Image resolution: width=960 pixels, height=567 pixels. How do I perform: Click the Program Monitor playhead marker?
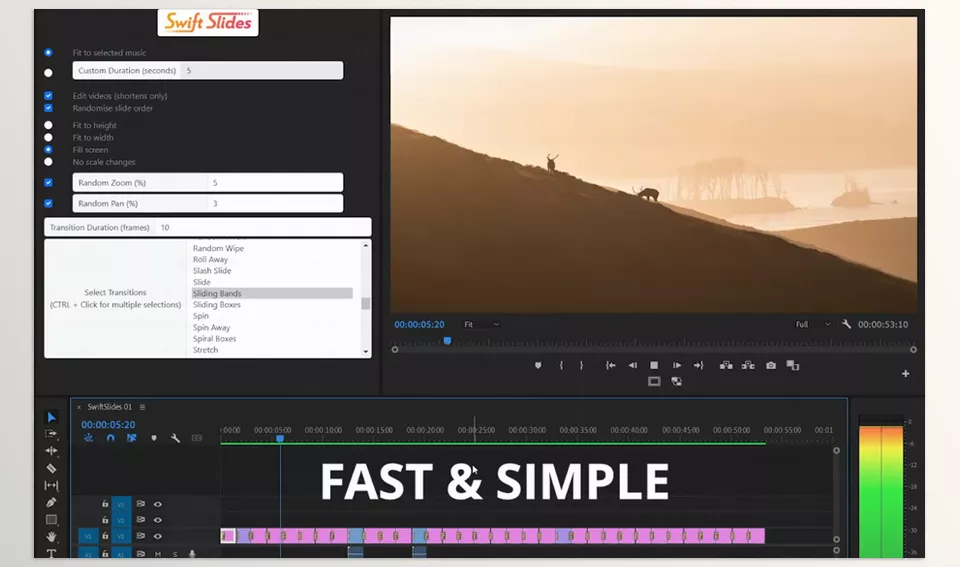point(448,341)
